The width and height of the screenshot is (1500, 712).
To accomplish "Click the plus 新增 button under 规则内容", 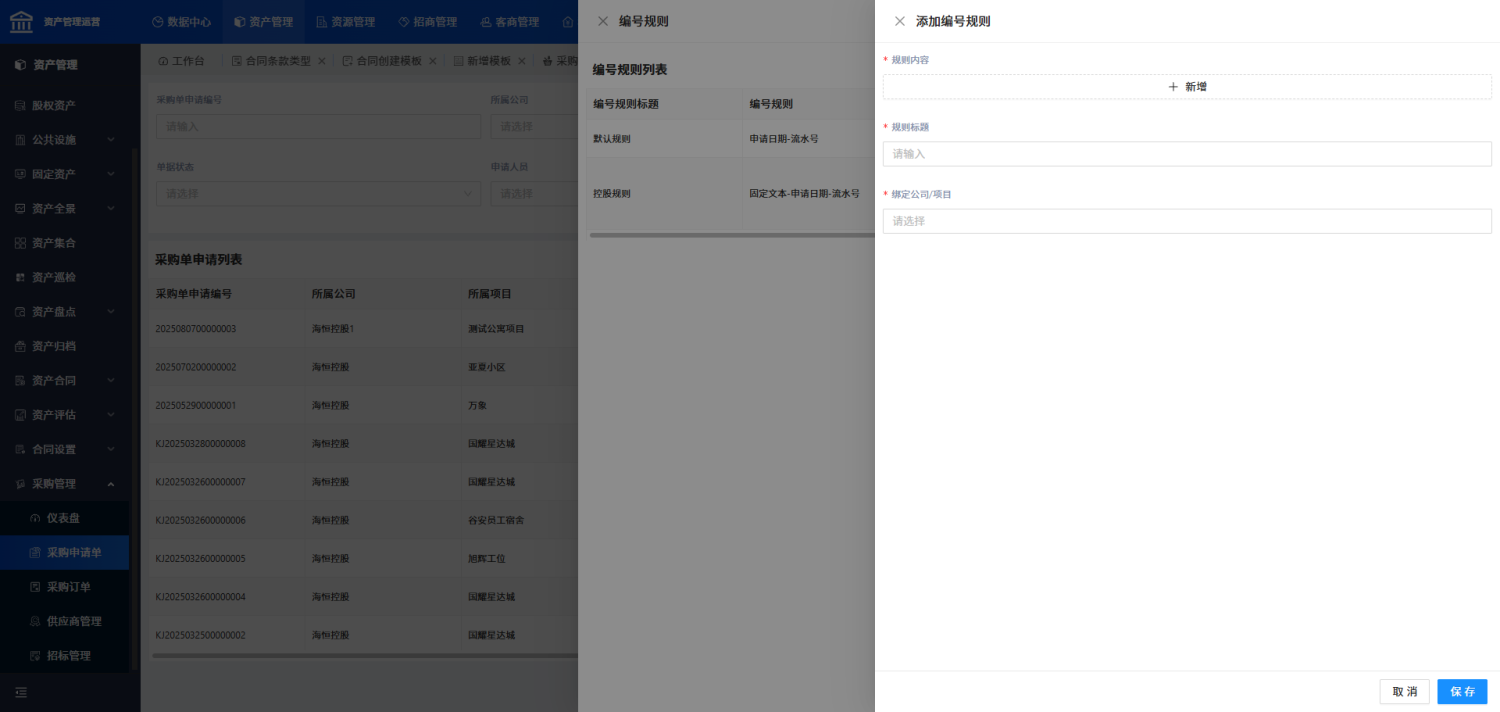I will [1187, 87].
